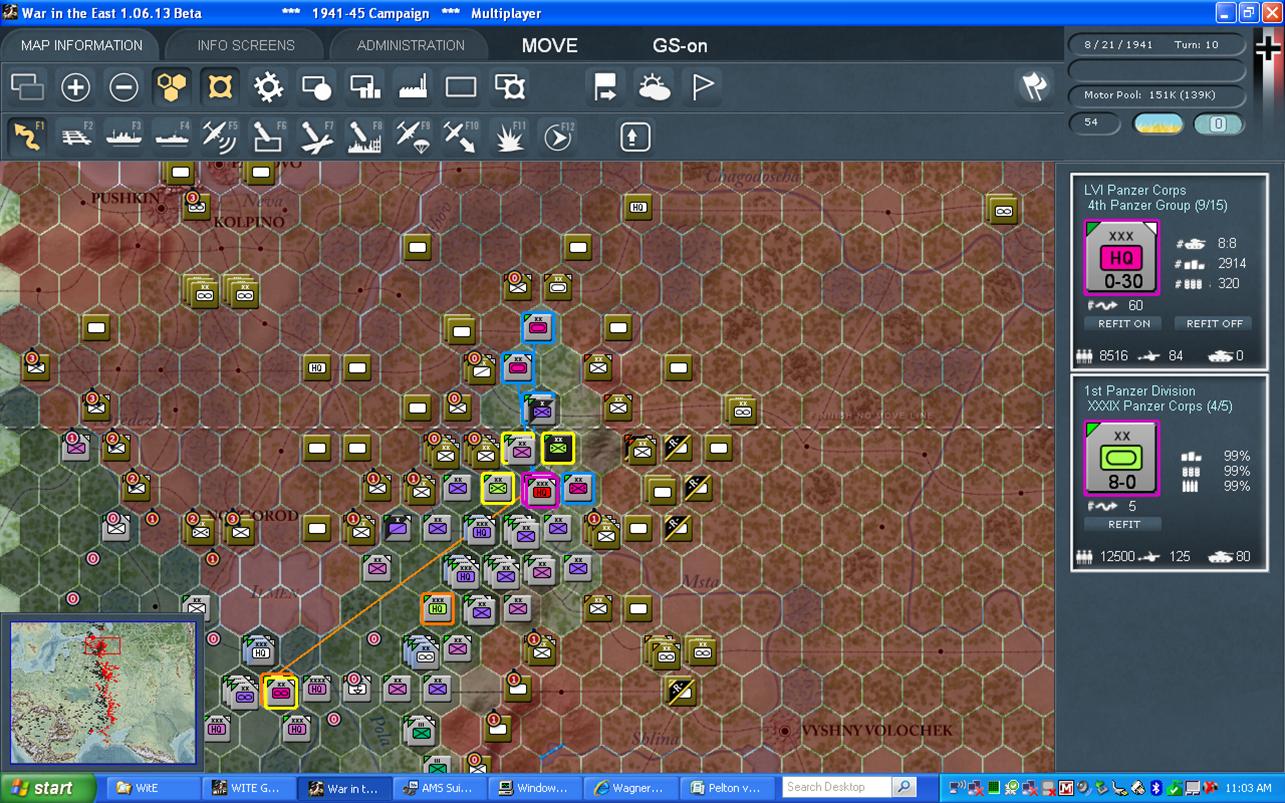Switch to the Pelton v... taskbar item

pos(728,788)
